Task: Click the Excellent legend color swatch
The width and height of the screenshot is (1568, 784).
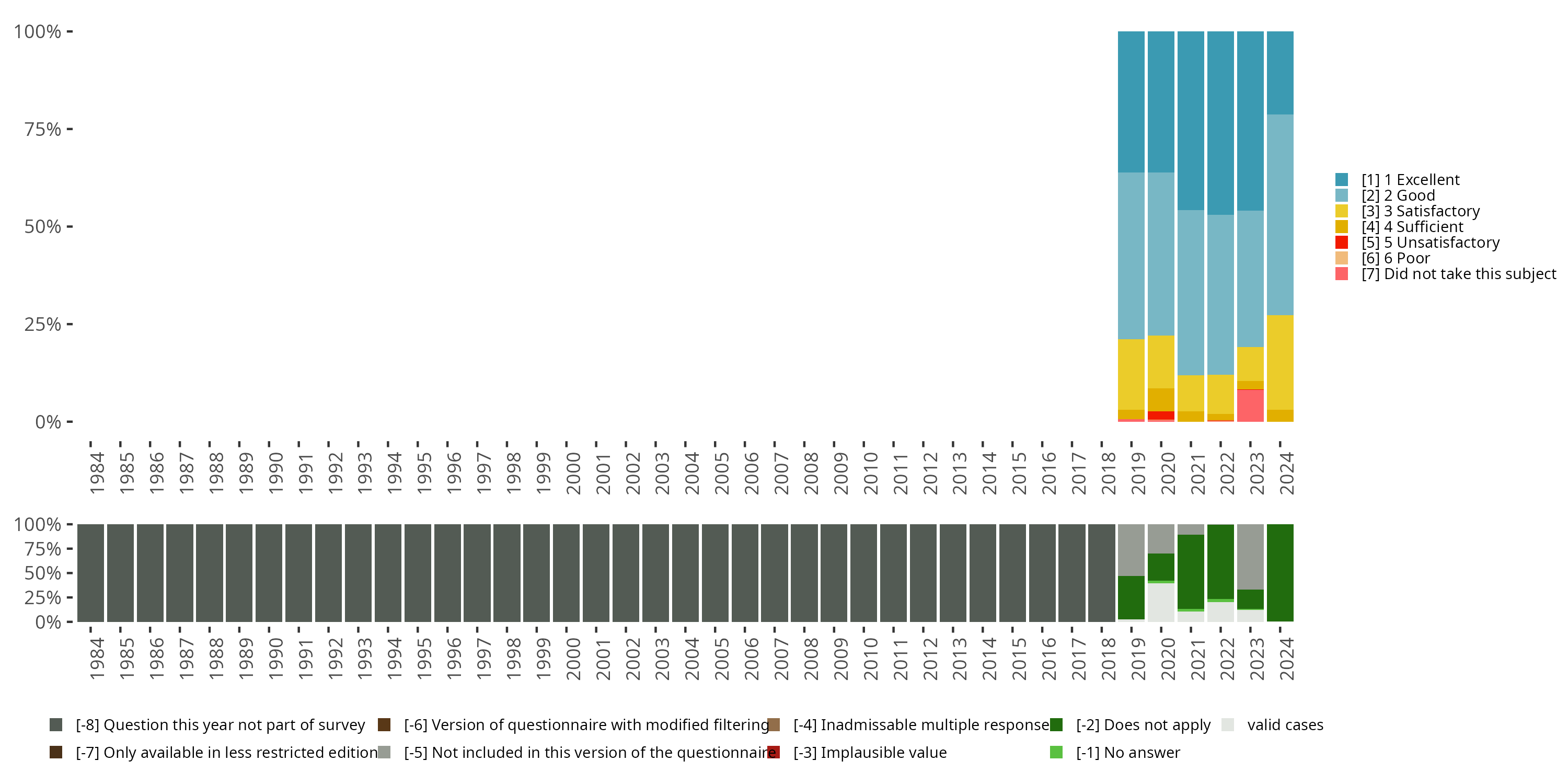Action: tap(1342, 180)
